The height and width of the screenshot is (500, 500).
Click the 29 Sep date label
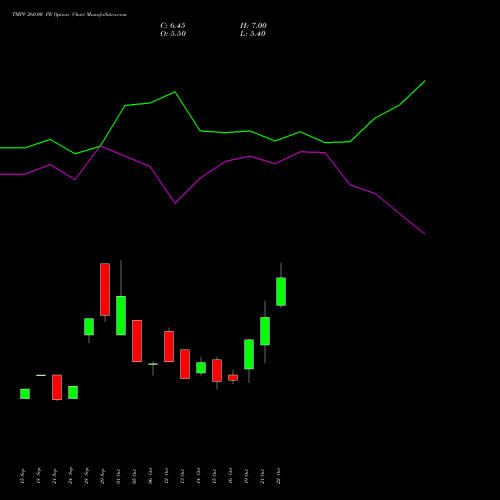click(x=103, y=476)
